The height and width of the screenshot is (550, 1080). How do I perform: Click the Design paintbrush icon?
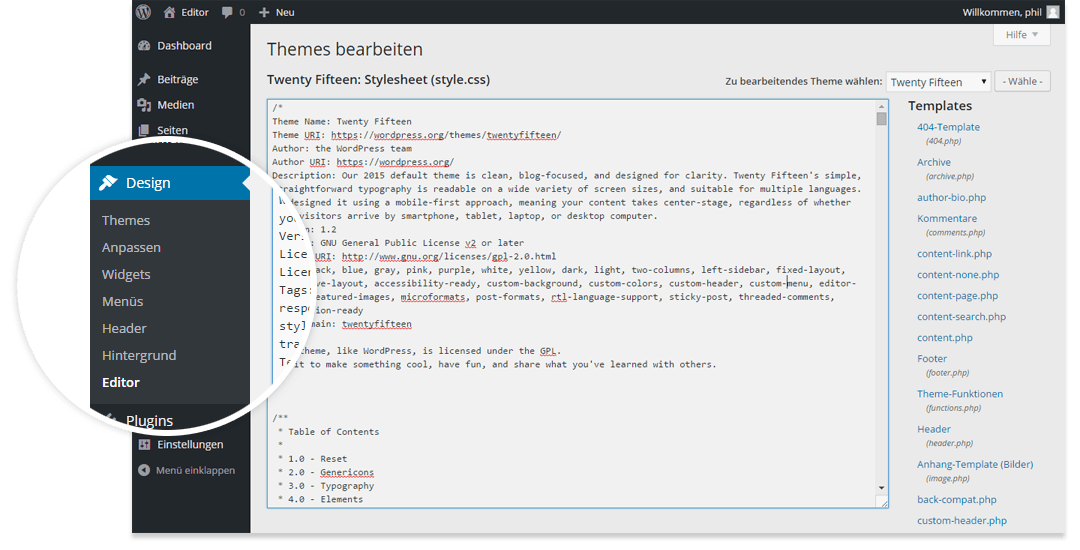108,182
